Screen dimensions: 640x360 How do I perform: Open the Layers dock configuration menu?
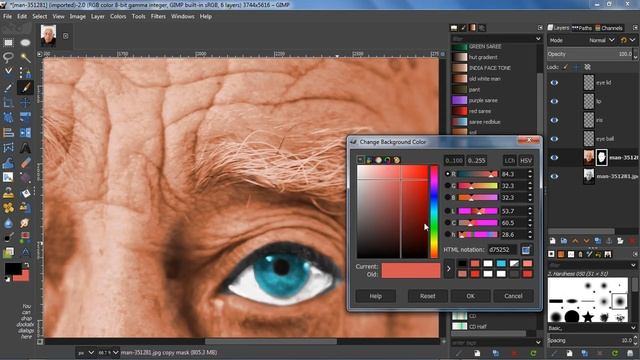tap(635, 28)
